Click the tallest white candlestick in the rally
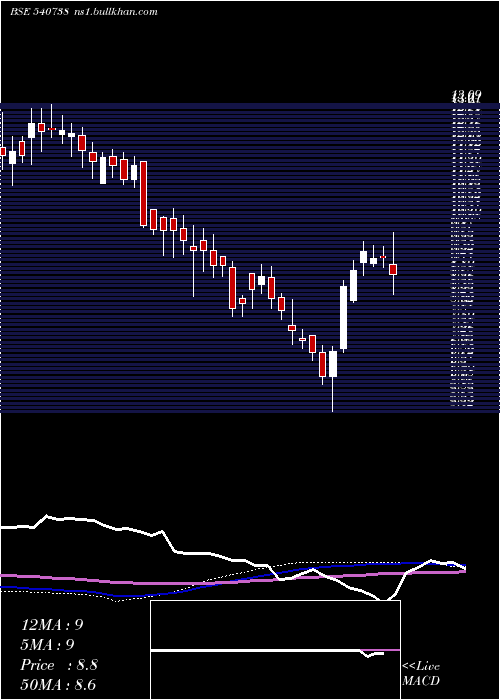500x700 pixels. pyautogui.click(x=343, y=317)
